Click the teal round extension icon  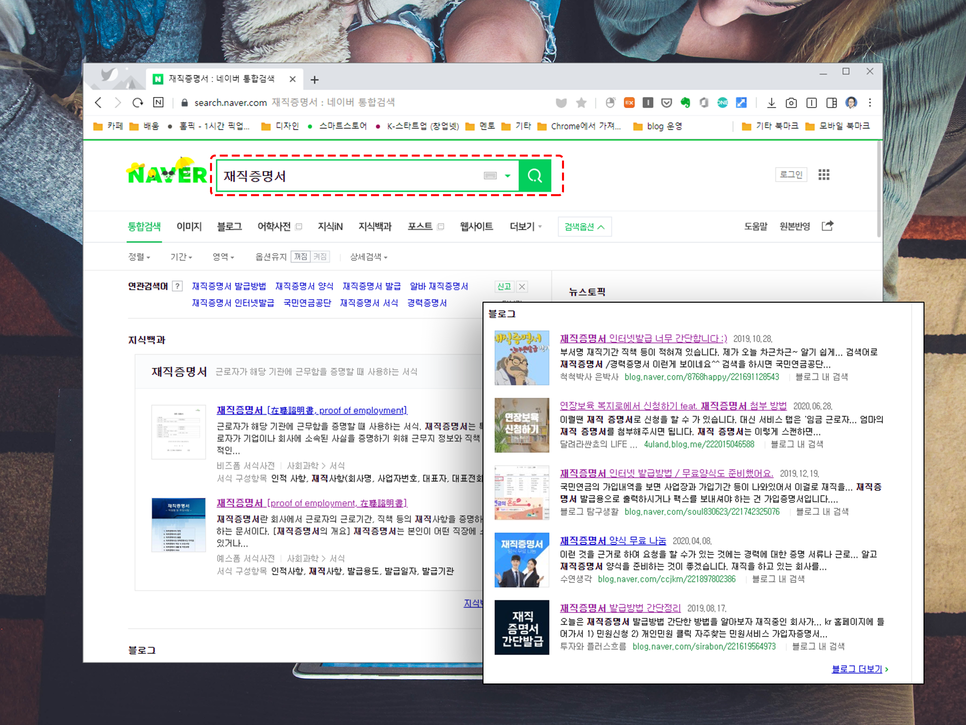click(723, 103)
